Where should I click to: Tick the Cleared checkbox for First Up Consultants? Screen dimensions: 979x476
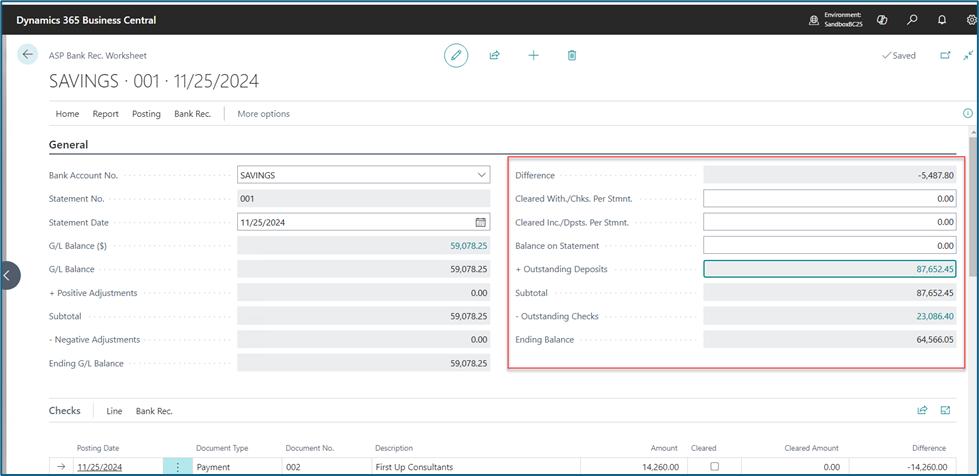coord(715,466)
